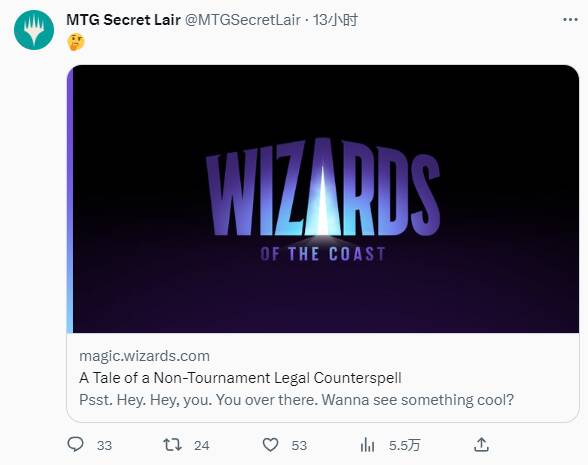Open the 13小时 timestamp link
The image size is (588, 465).
click(x=335, y=20)
